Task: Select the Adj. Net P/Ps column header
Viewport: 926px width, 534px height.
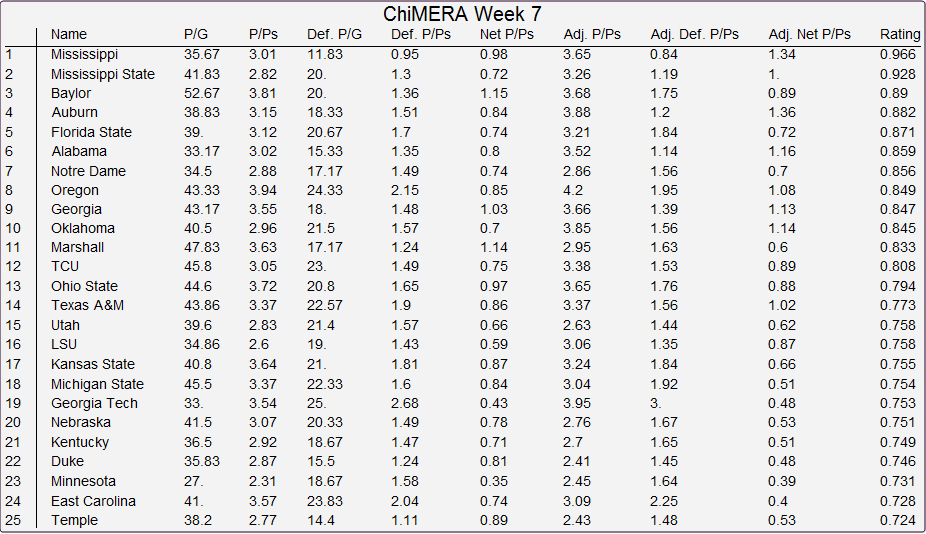Action: pyautogui.click(x=809, y=34)
